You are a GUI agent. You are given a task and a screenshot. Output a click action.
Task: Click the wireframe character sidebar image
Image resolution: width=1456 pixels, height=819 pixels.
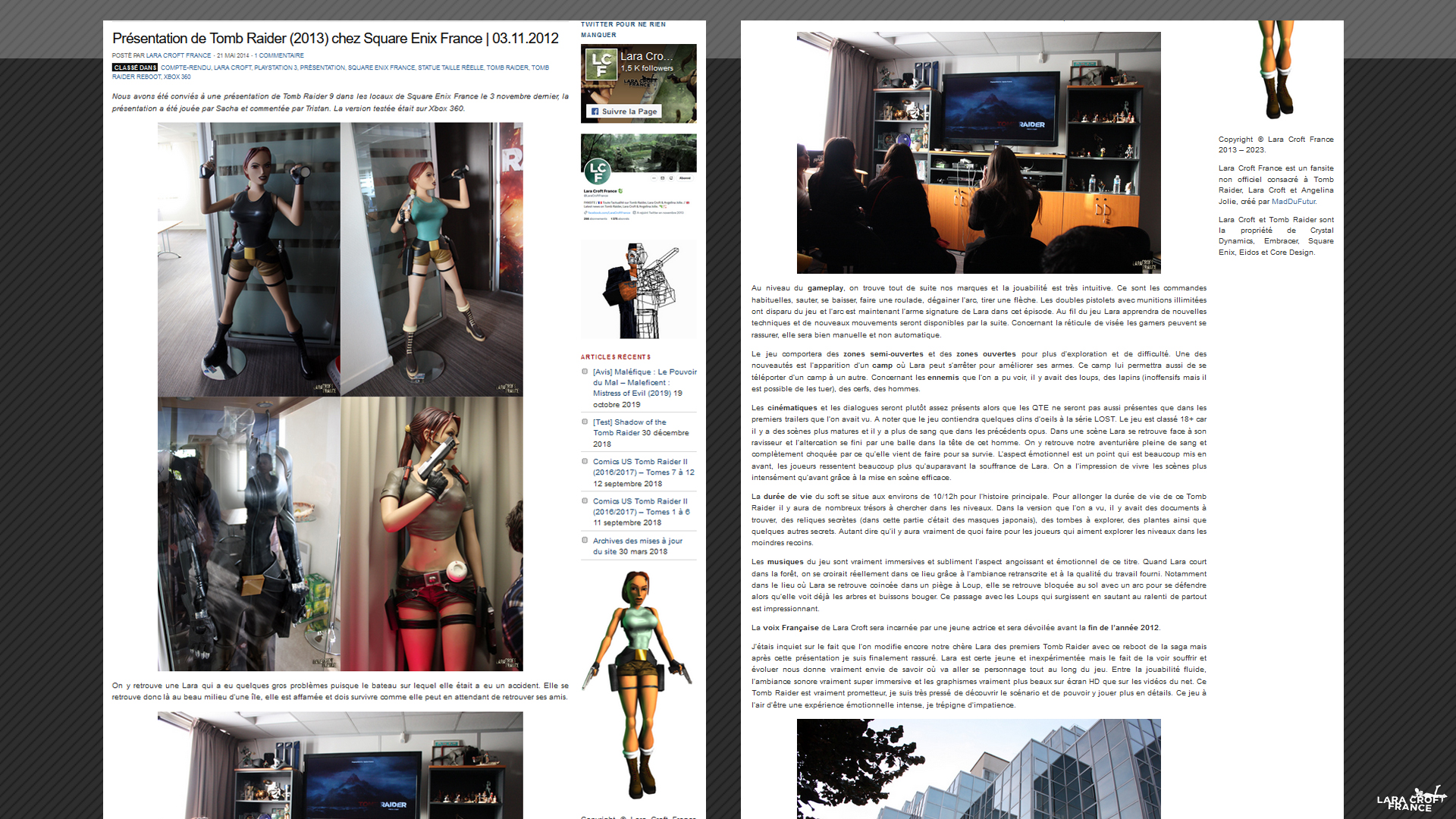pyautogui.click(x=639, y=289)
